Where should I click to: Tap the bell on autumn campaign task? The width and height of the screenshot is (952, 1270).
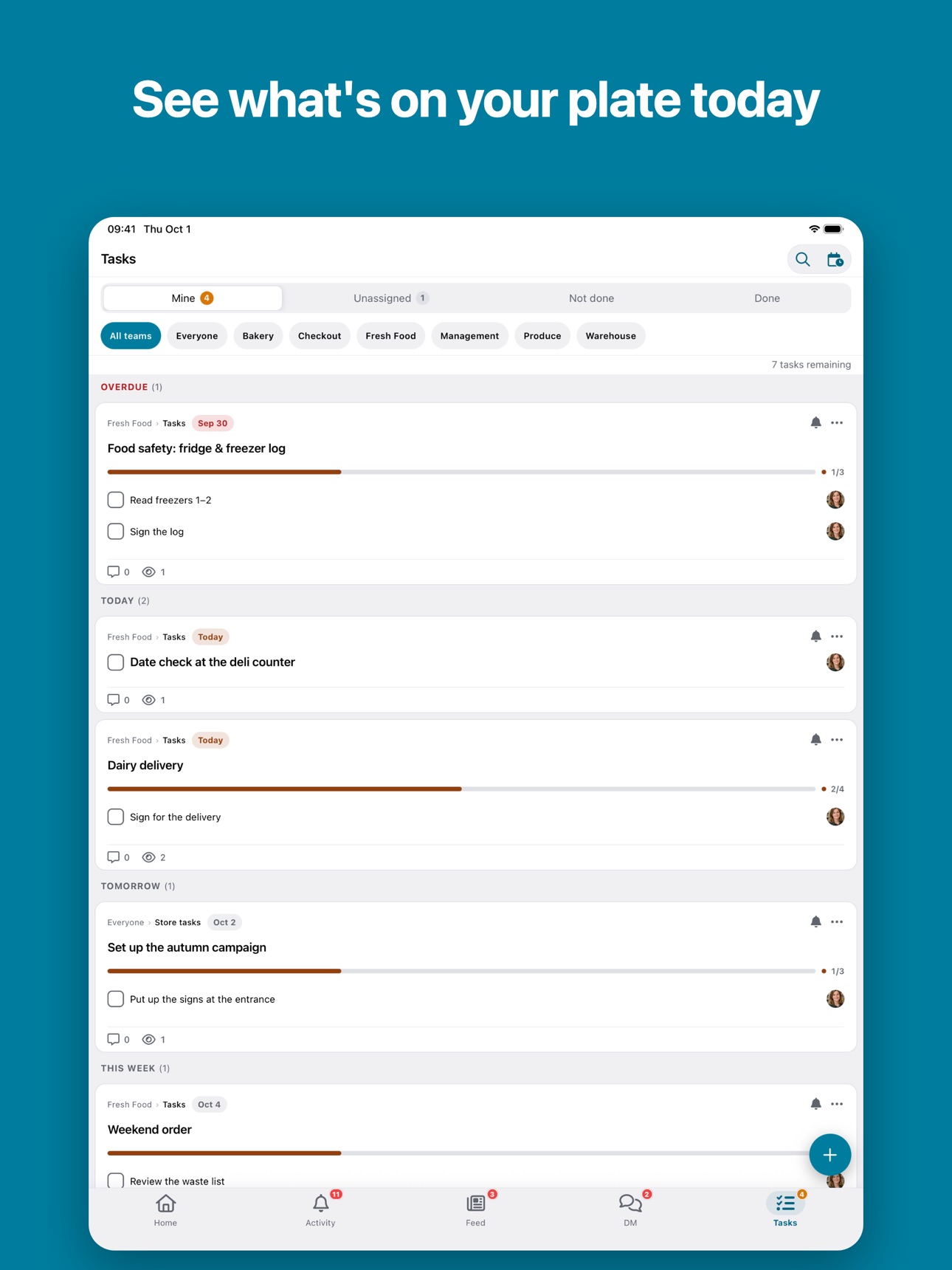point(815,922)
